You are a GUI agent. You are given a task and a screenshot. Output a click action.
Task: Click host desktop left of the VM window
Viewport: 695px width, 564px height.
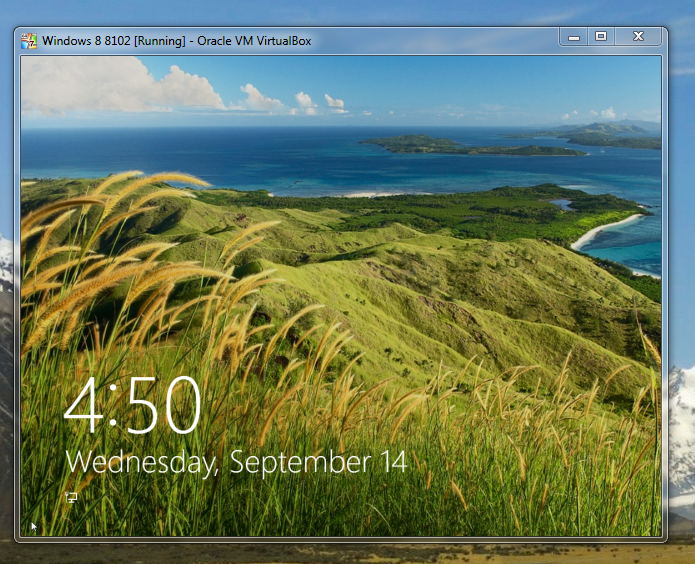point(6,300)
